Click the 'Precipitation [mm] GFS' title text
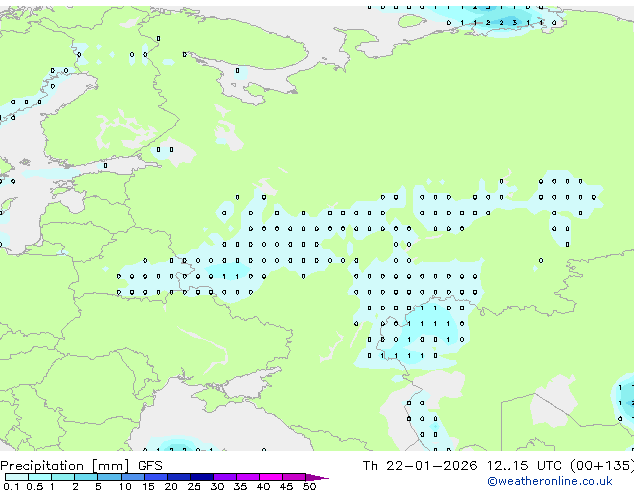634x490 pixels. 81,466
